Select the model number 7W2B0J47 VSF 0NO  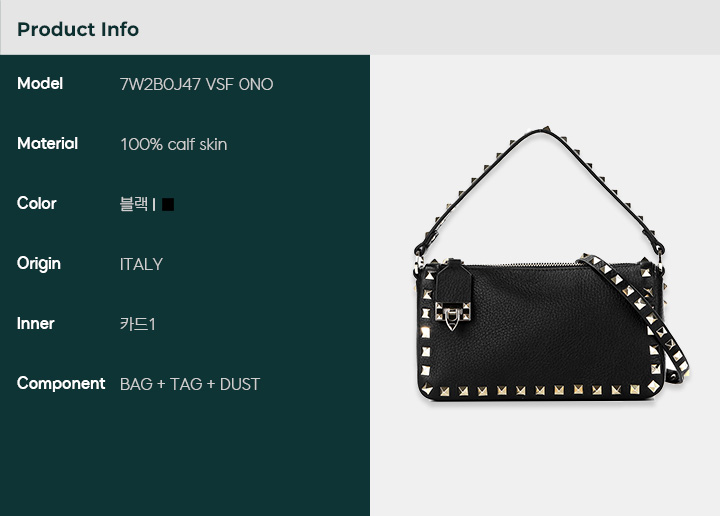coord(197,84)
